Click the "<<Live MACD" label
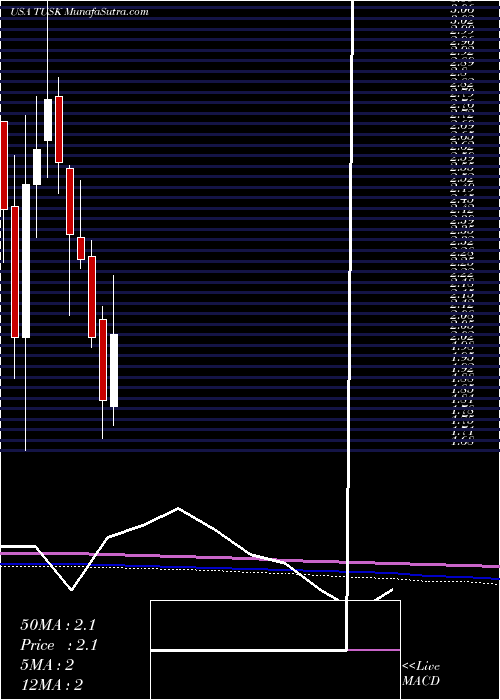The height and width of the screenshot is (700, 500). [421, 674]
